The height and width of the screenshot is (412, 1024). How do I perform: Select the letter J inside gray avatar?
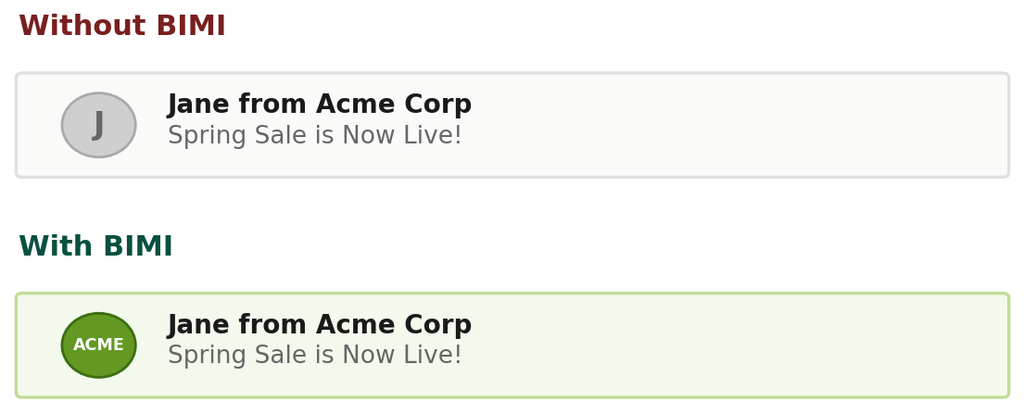(98, 125)
